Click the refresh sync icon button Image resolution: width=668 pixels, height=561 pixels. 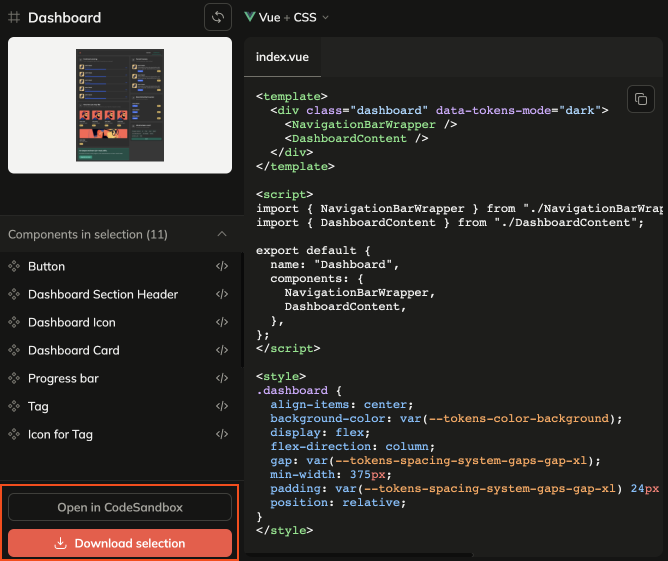tap(217, 17)
